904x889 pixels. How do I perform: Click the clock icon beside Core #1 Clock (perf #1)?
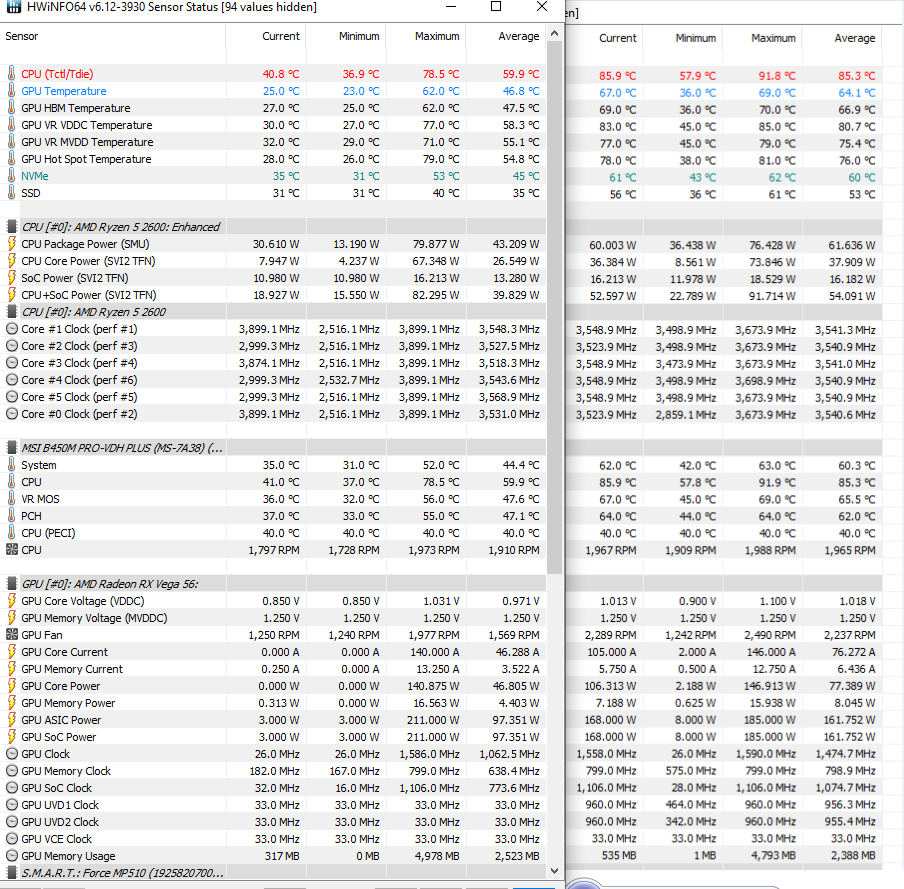click(x=12, y=329)
